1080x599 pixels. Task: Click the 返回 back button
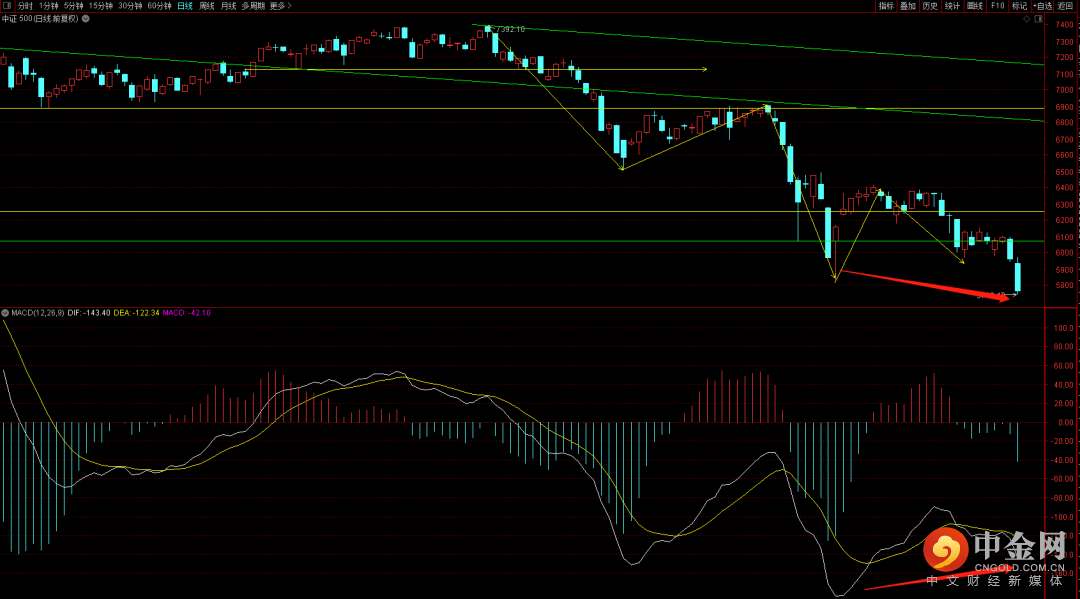coord(1066,6)
